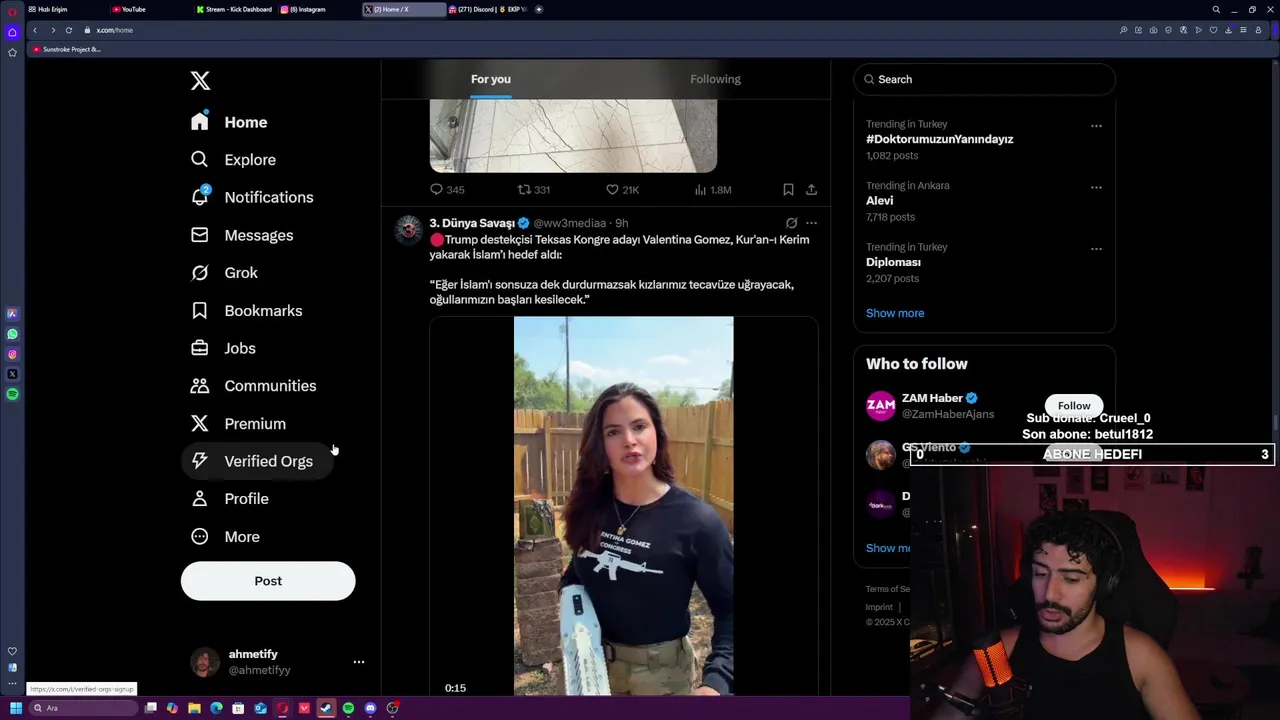The height and width of the screenshot is (720, 1280).
Task: Open ZAM Haber avatar
Action: pyautogui.click(x=880, y=406)
